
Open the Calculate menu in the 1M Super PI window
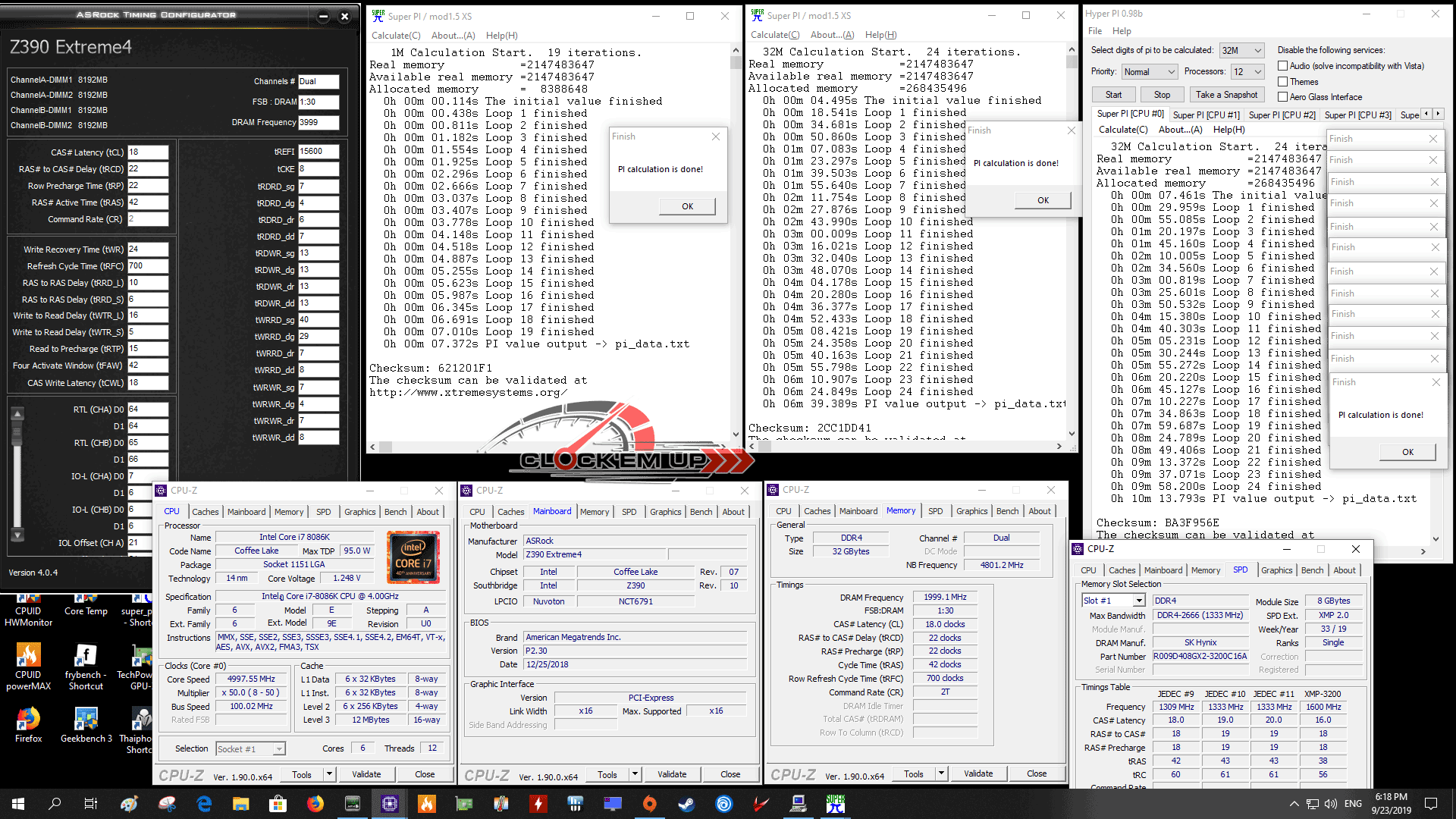pyautogui.click(x=396, y=36)
